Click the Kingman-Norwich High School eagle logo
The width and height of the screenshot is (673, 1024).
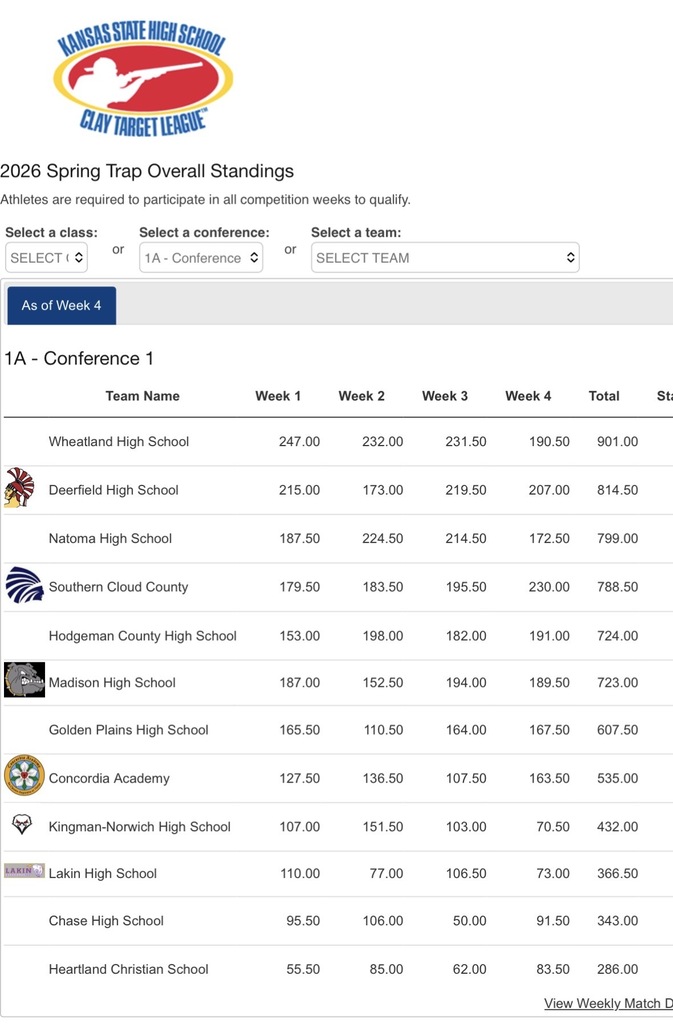coord(22,824)
